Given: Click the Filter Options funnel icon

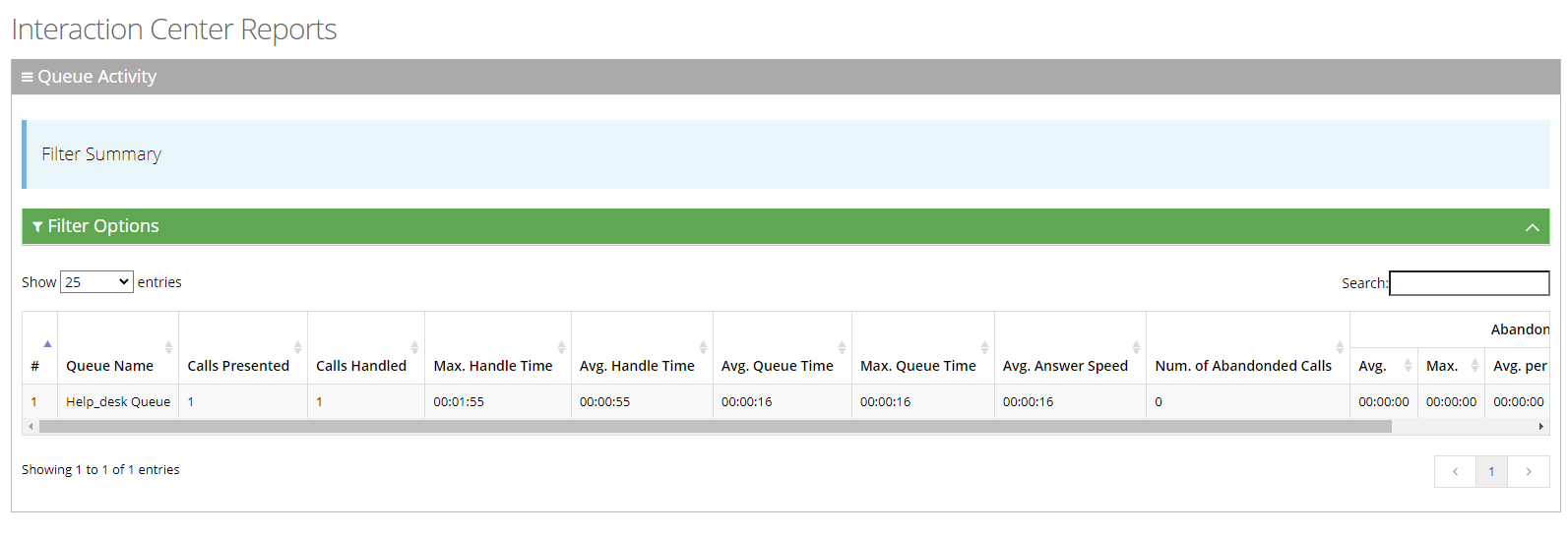Looking at the screenshot, I should coord(37,227).
